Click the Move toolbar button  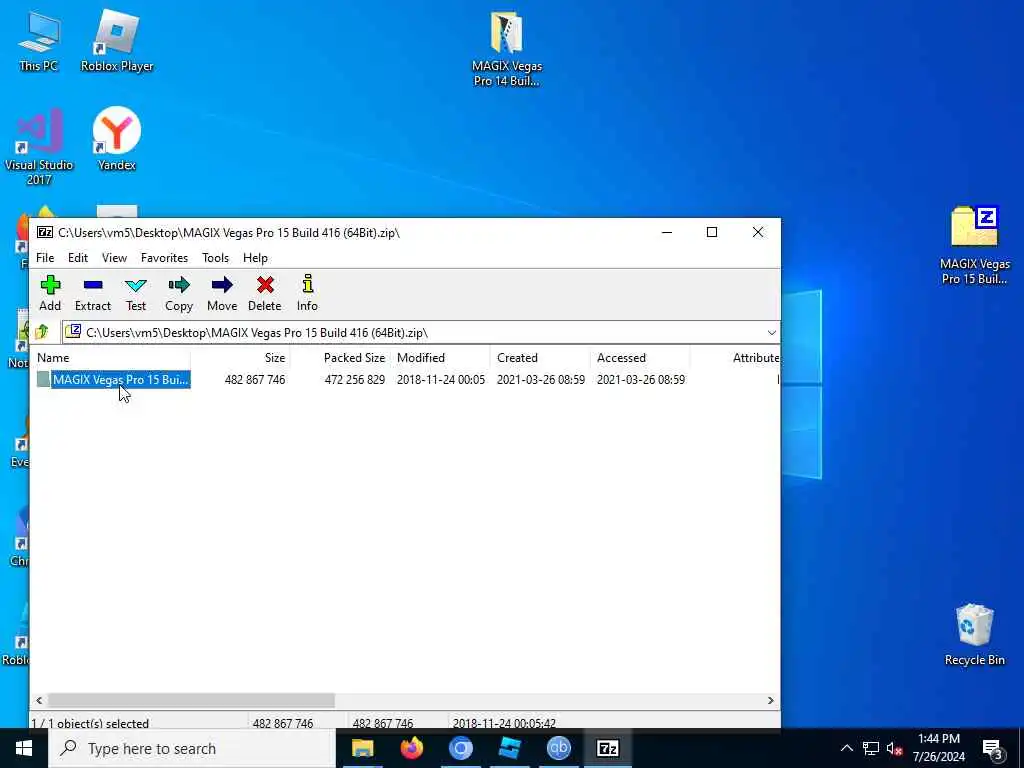222,293
